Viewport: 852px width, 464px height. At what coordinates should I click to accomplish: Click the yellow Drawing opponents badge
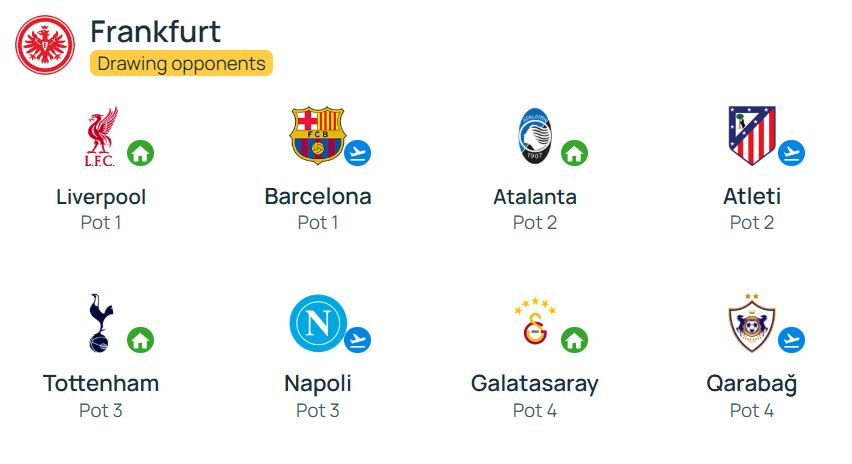click(x=181, y=64)
